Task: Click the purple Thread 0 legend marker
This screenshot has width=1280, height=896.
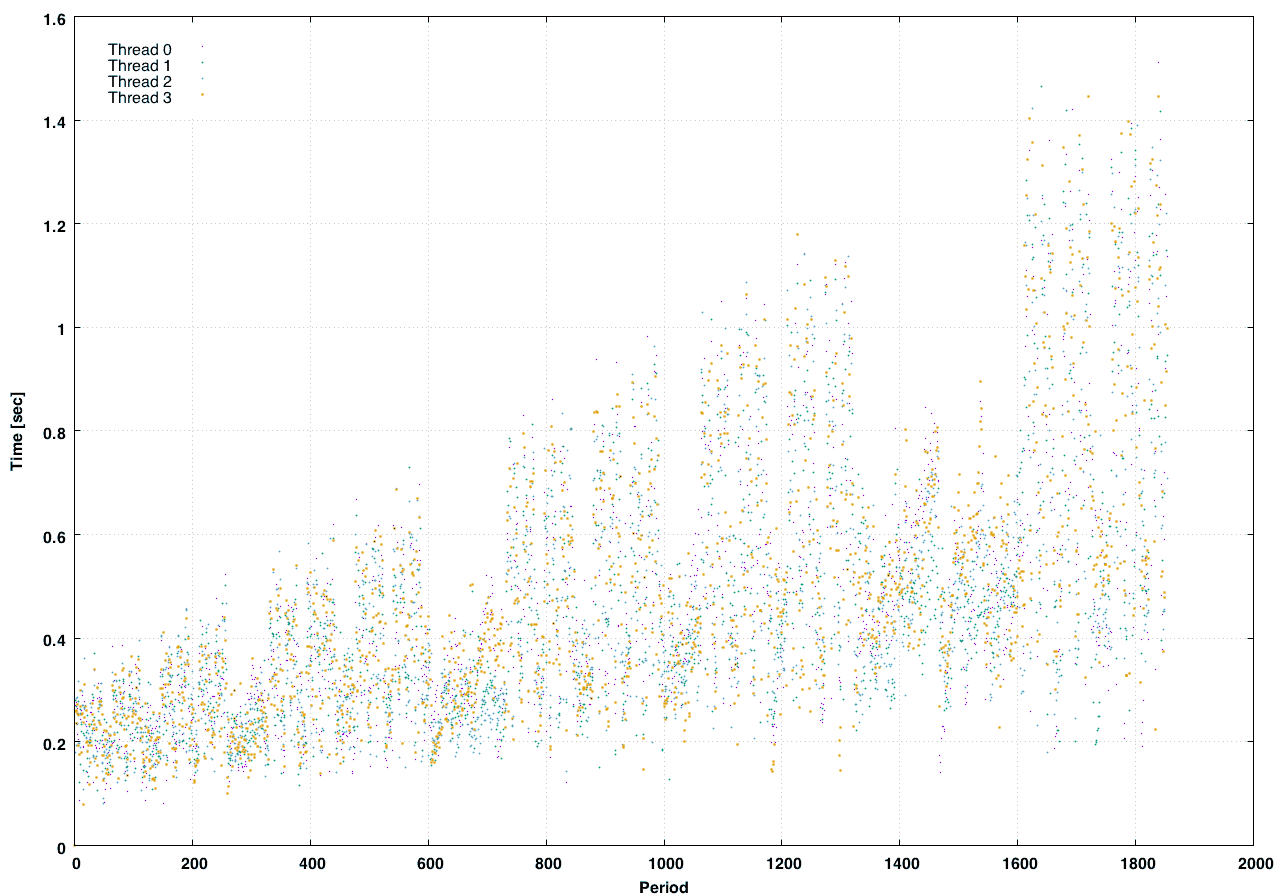Action: 202,47
